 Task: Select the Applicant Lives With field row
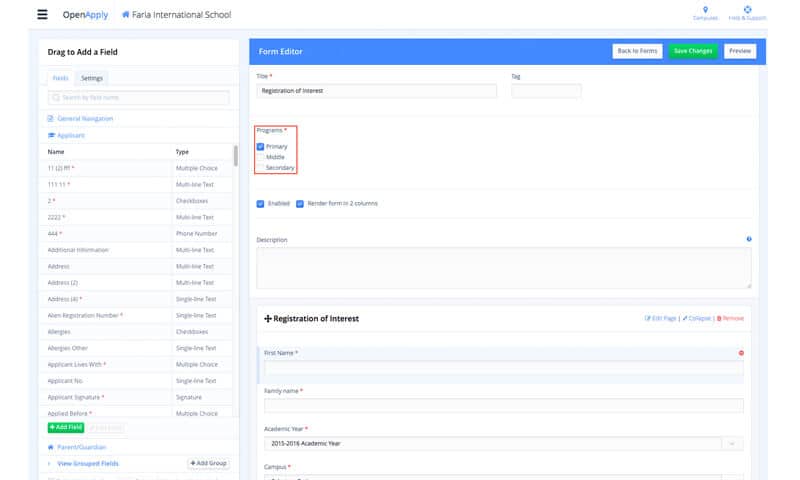pyautogui.click(x=136, y=365)
